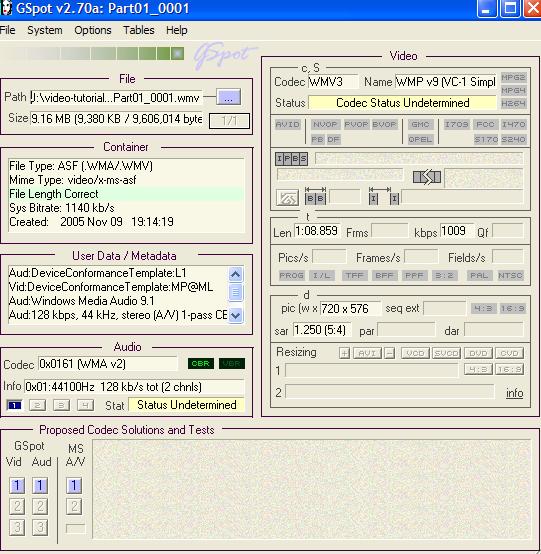541x554 pixels.
Task: Click the PROG scan indicator
Action: (292, 275)
